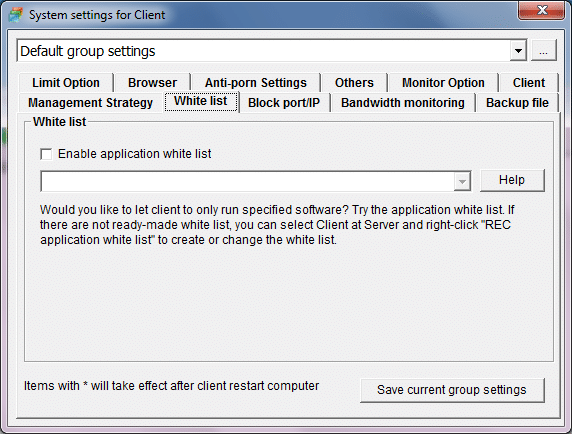Click the 'Items with * will take effect' note
The image size is (572, 434).
tap(171, 386)
